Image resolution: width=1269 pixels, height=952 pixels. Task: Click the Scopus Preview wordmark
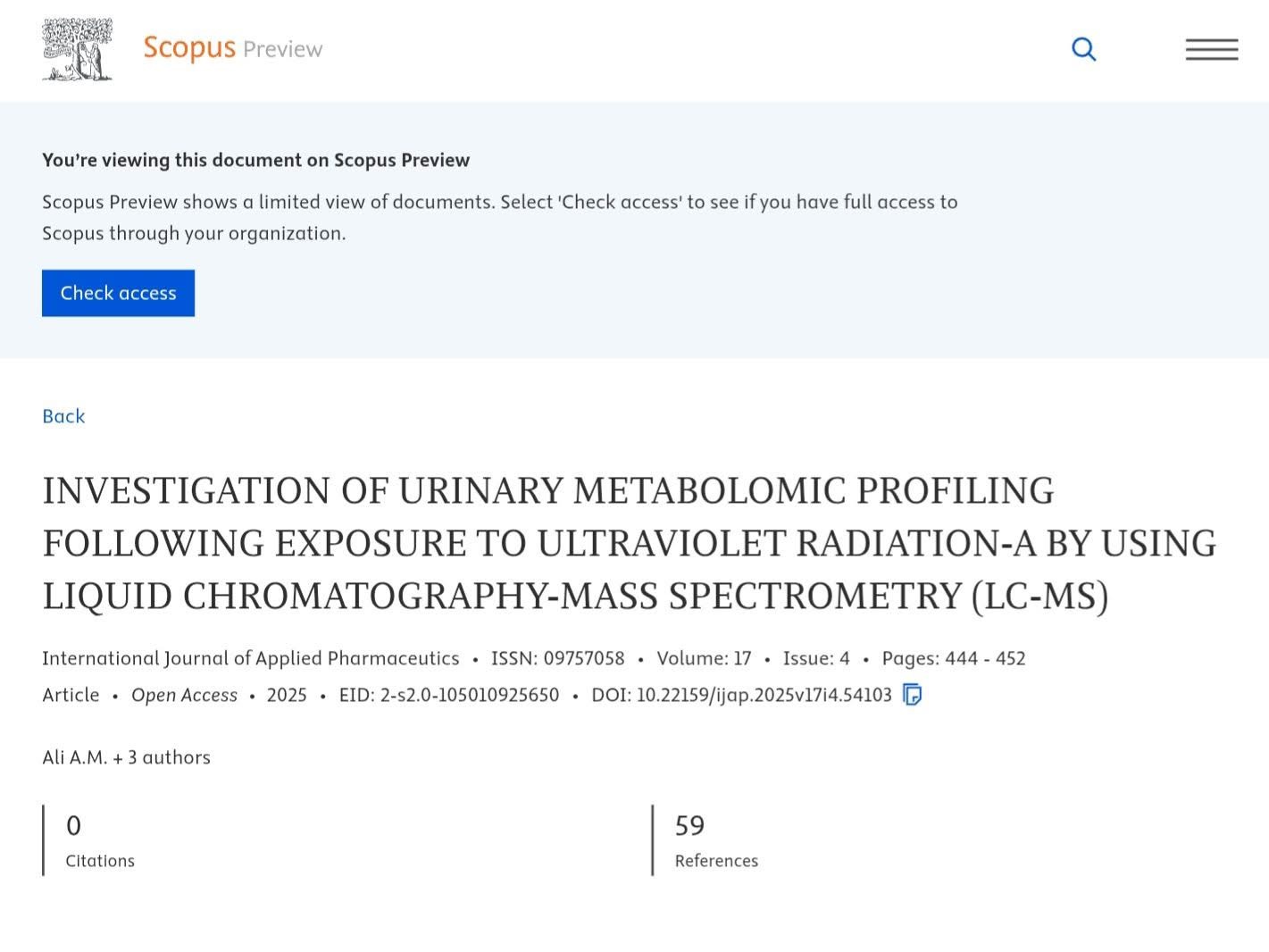coord(233,48)
